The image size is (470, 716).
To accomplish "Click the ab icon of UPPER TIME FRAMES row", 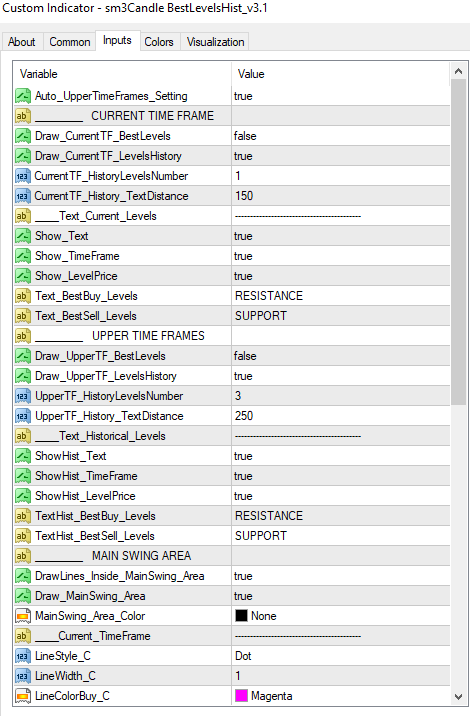I will click(x=22, y=336).
